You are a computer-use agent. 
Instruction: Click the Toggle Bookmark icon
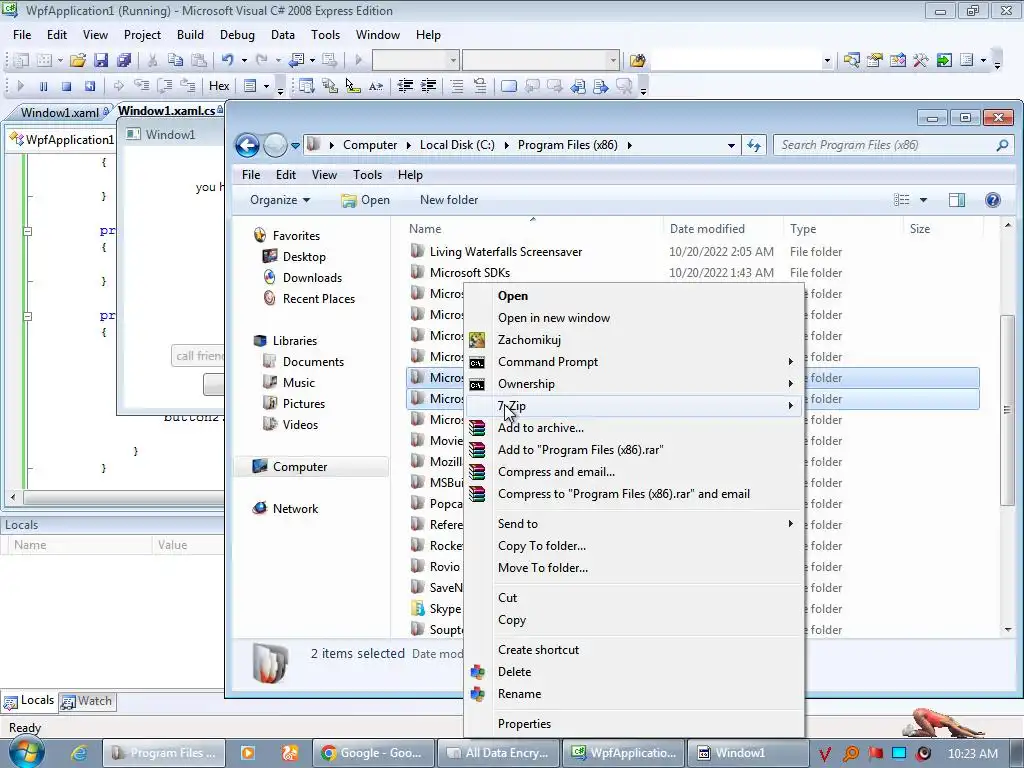(509, 86)
